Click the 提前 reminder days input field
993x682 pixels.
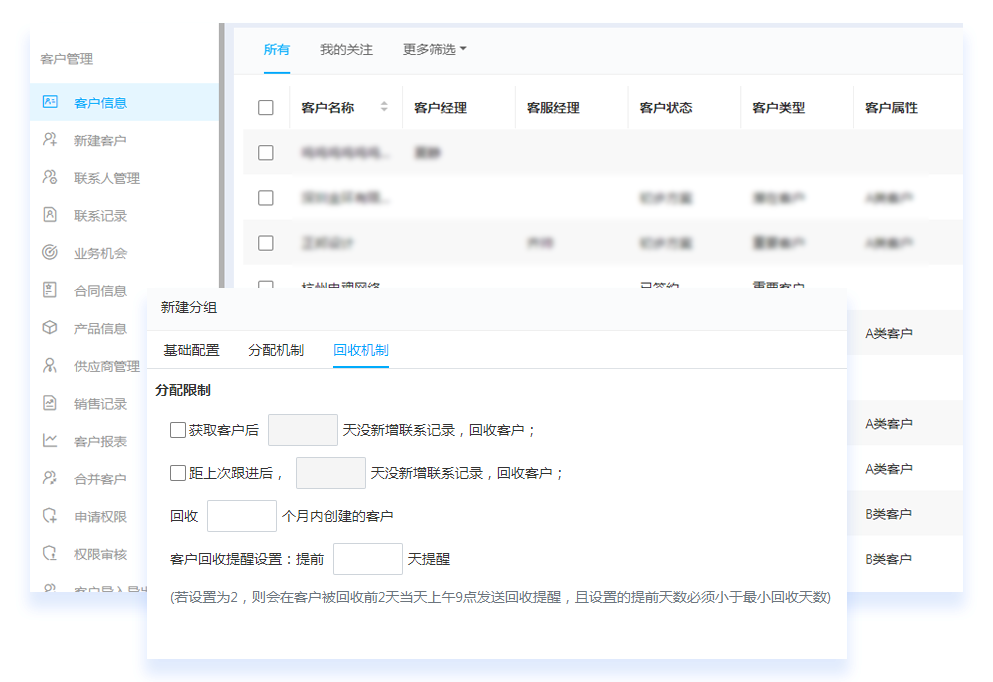[x=367, y=559]
